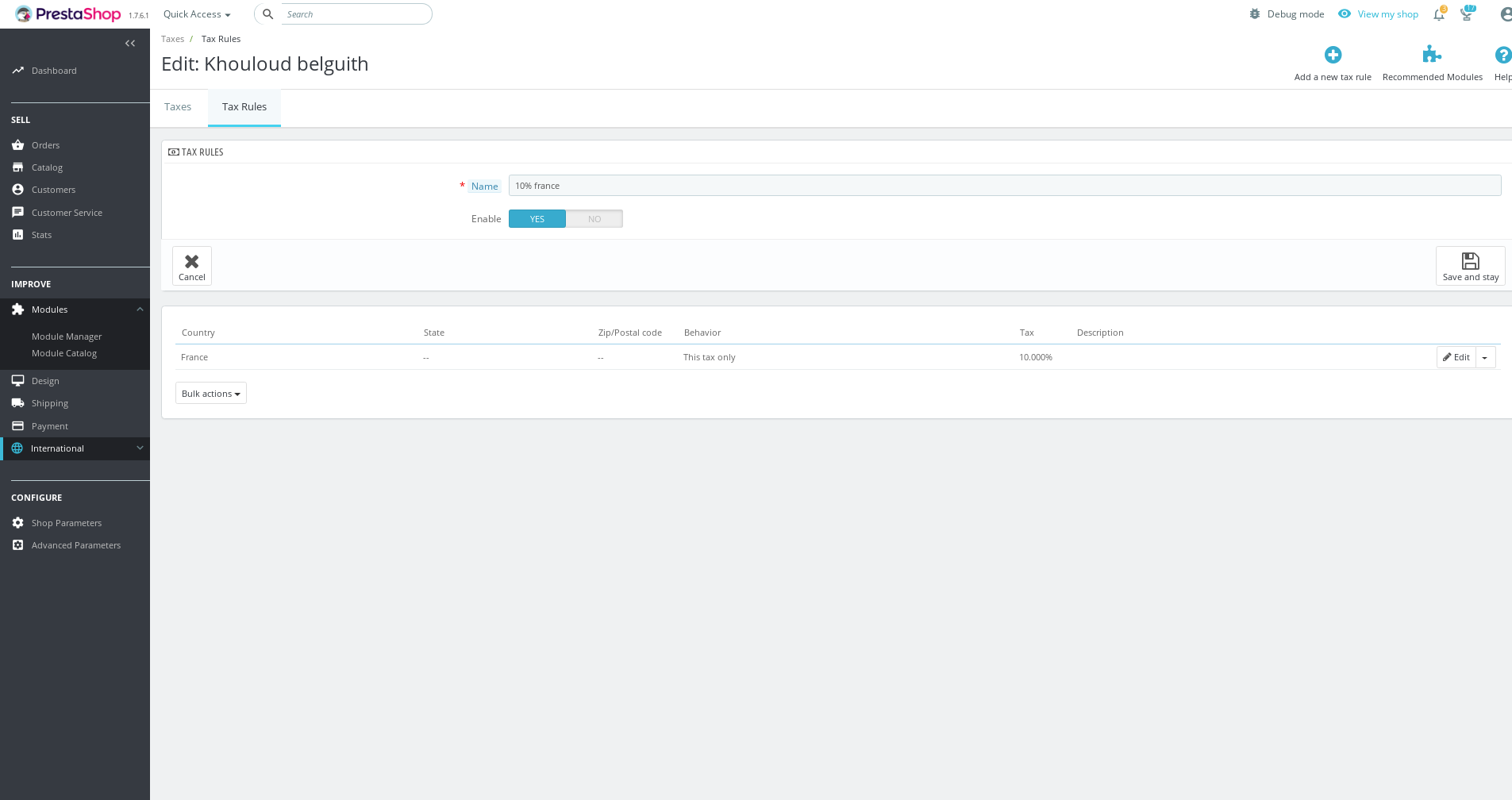This screenshot has height=800, width=1512.
Task: Click the Design monitor icon
Action: coord(17,381)
